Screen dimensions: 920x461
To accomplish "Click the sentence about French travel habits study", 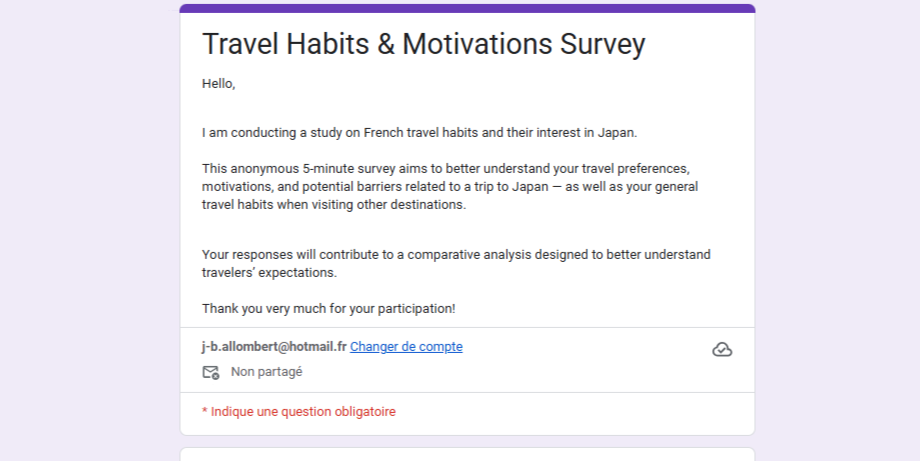I will coord(419,132).
